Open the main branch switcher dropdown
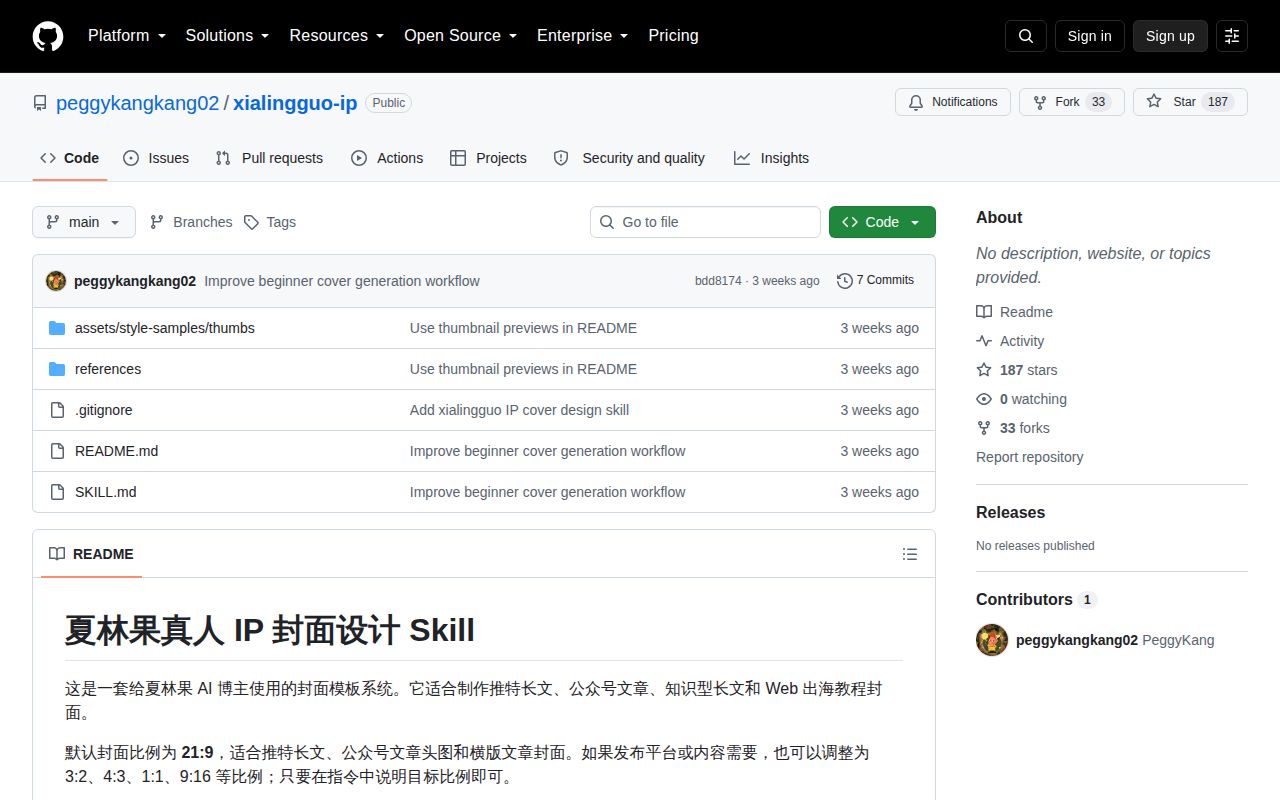Image resolution: width=1280 pixels, height=800 pixels. point(84,222)
